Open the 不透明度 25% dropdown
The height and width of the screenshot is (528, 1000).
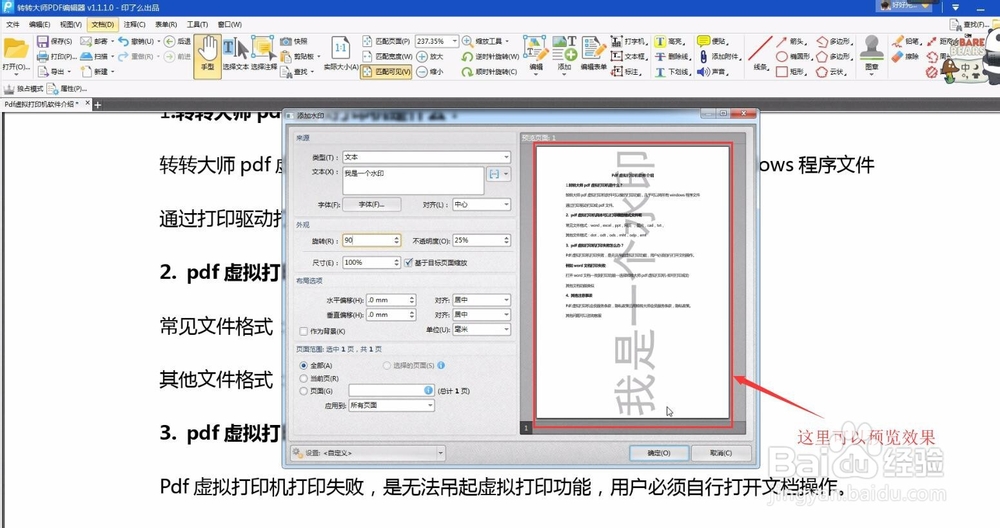pyautogui.click(x=482, y=240)
